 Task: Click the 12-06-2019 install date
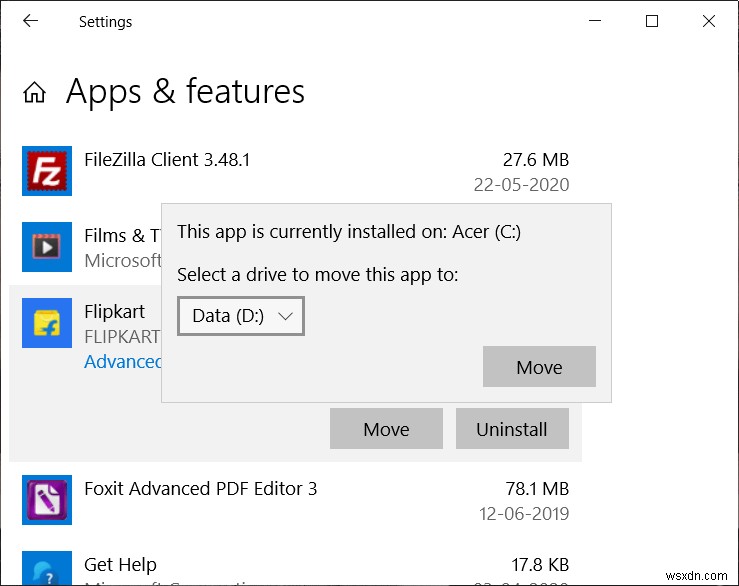(524, 513)
